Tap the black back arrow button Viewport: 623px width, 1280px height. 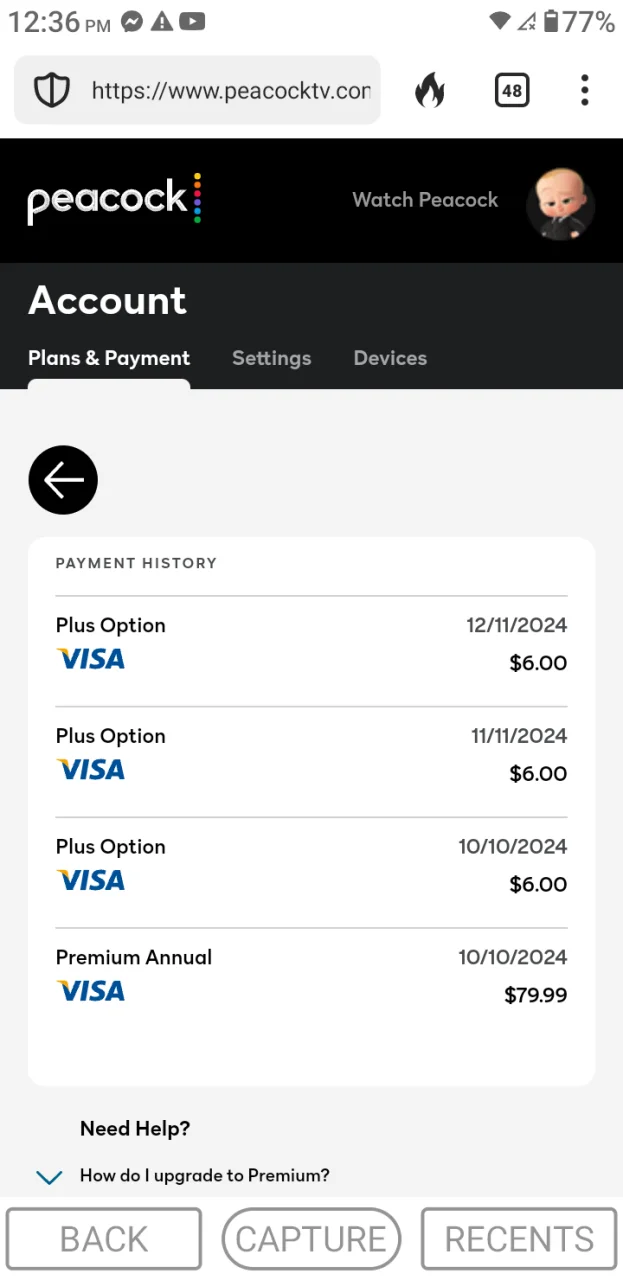click(63, 480)
